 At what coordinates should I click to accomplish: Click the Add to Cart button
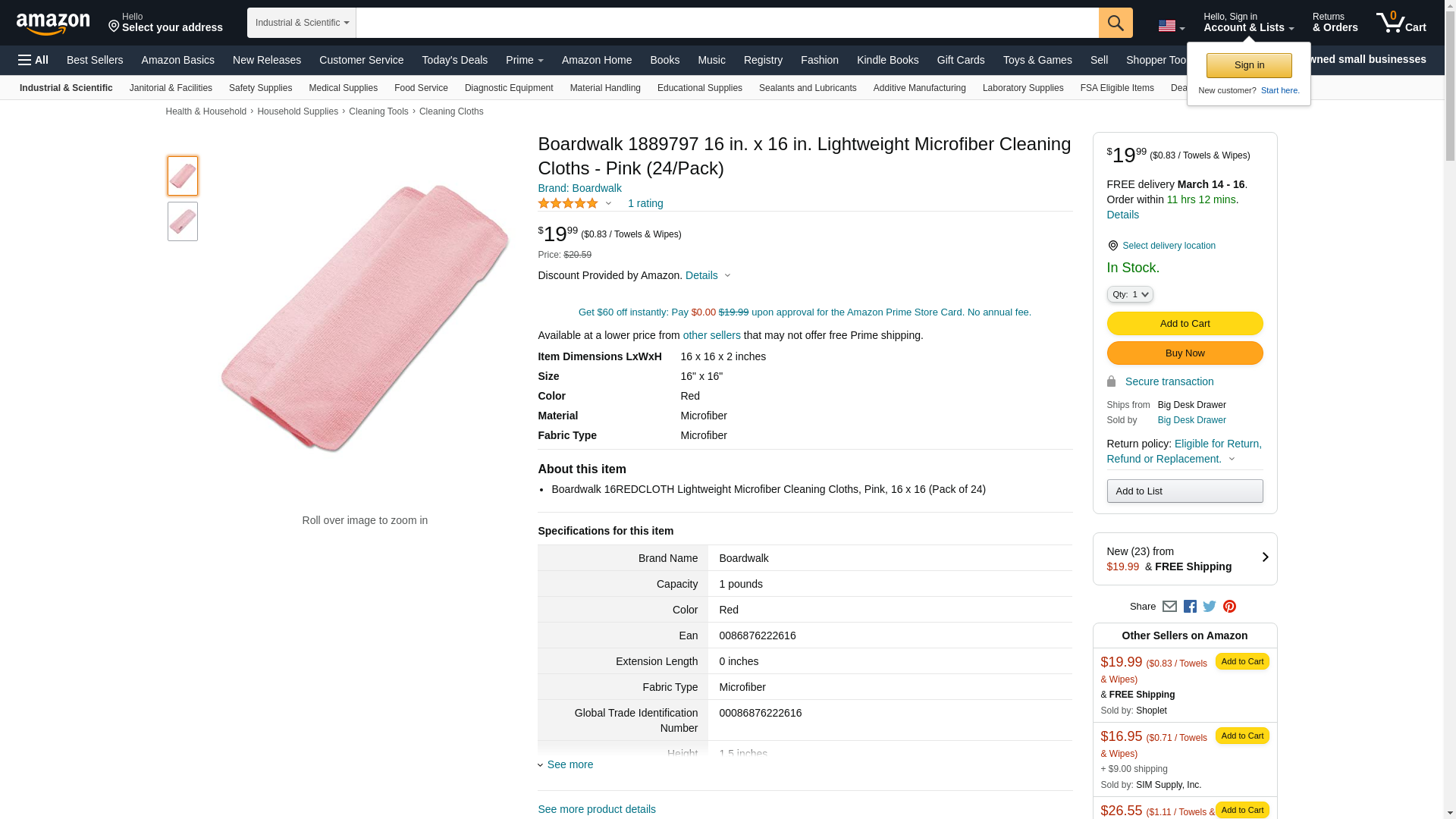[1185, 324]
